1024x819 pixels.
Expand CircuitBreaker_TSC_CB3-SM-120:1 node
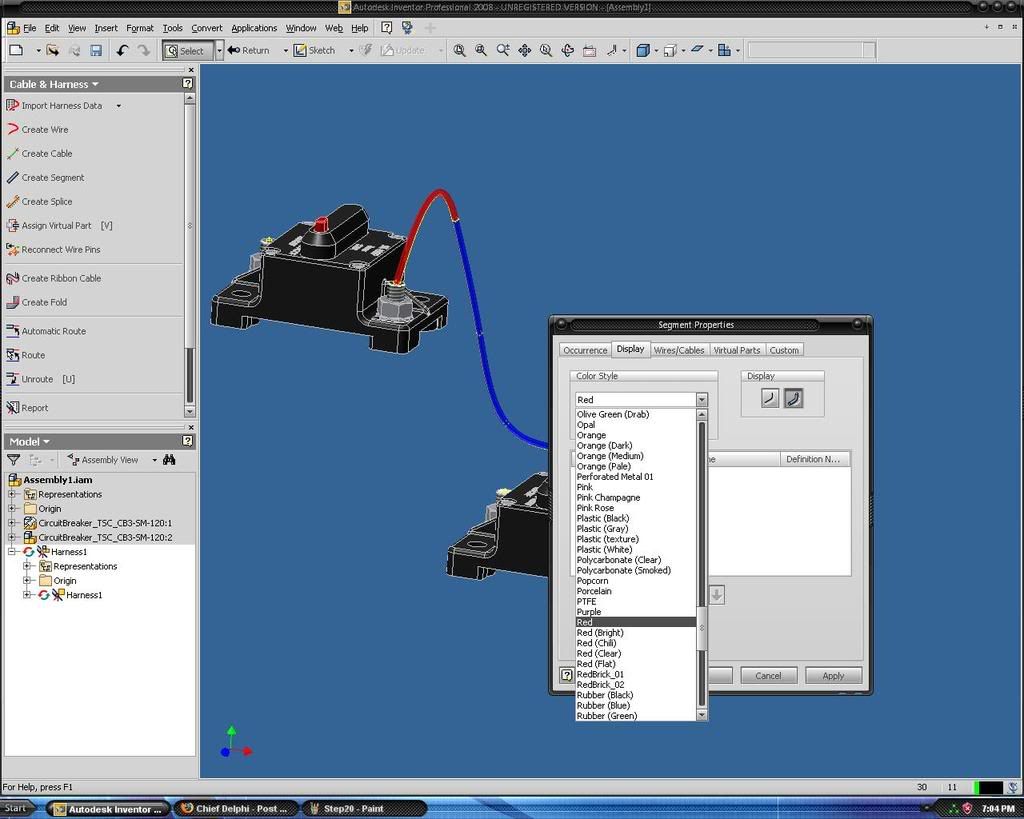click(x=12, y=523)
